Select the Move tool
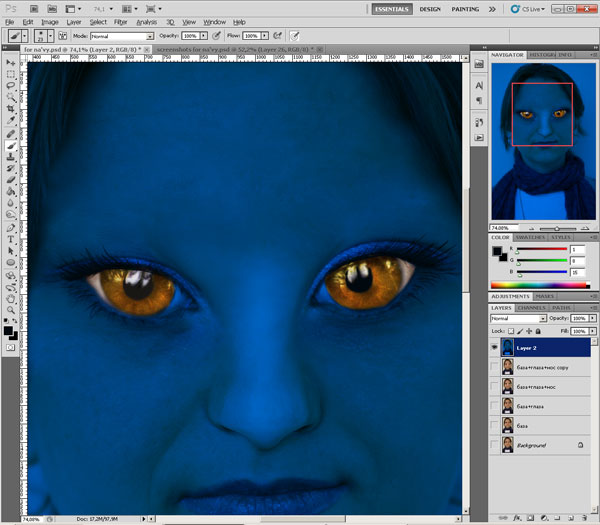This screenshot has width=600, height=525. tap(11, 62)
